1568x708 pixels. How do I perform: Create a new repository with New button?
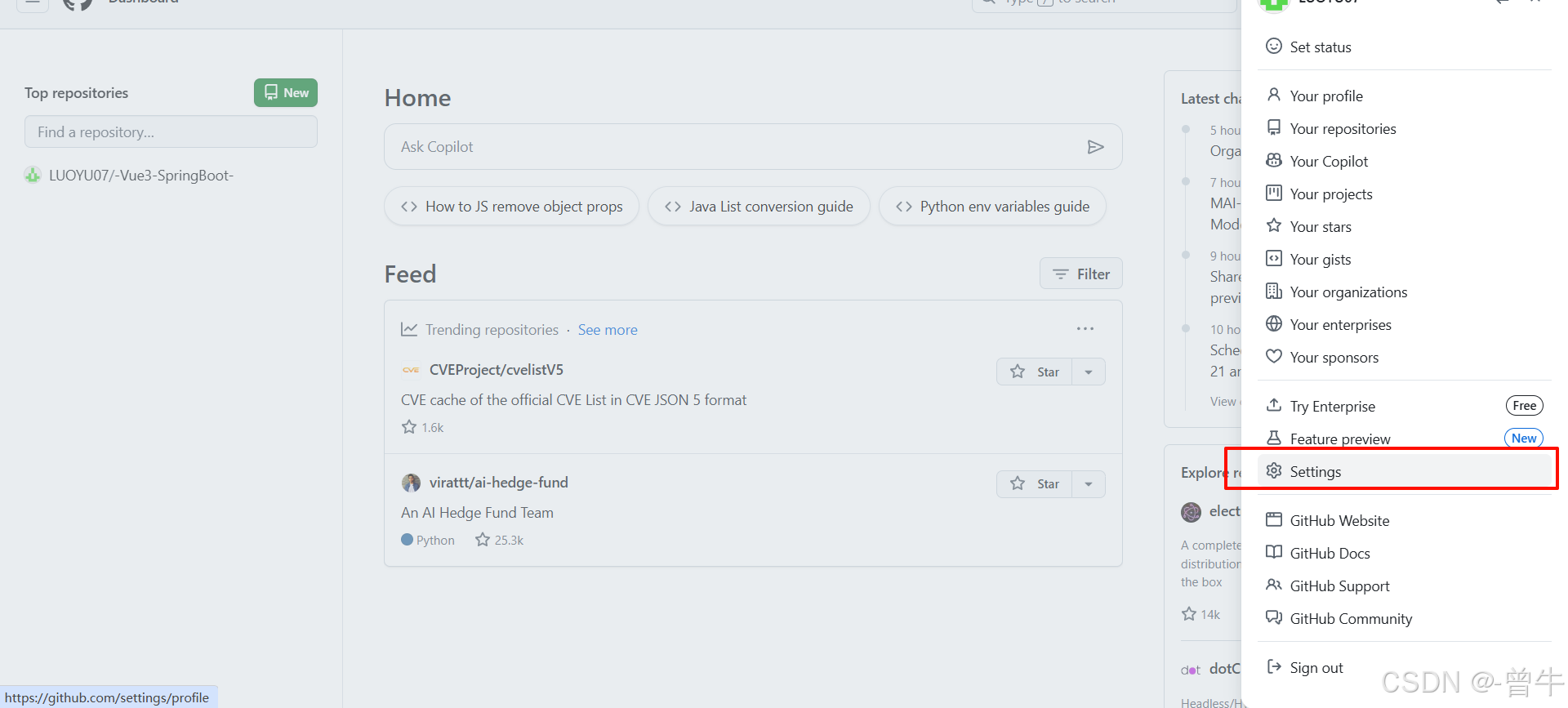[286, 93]
